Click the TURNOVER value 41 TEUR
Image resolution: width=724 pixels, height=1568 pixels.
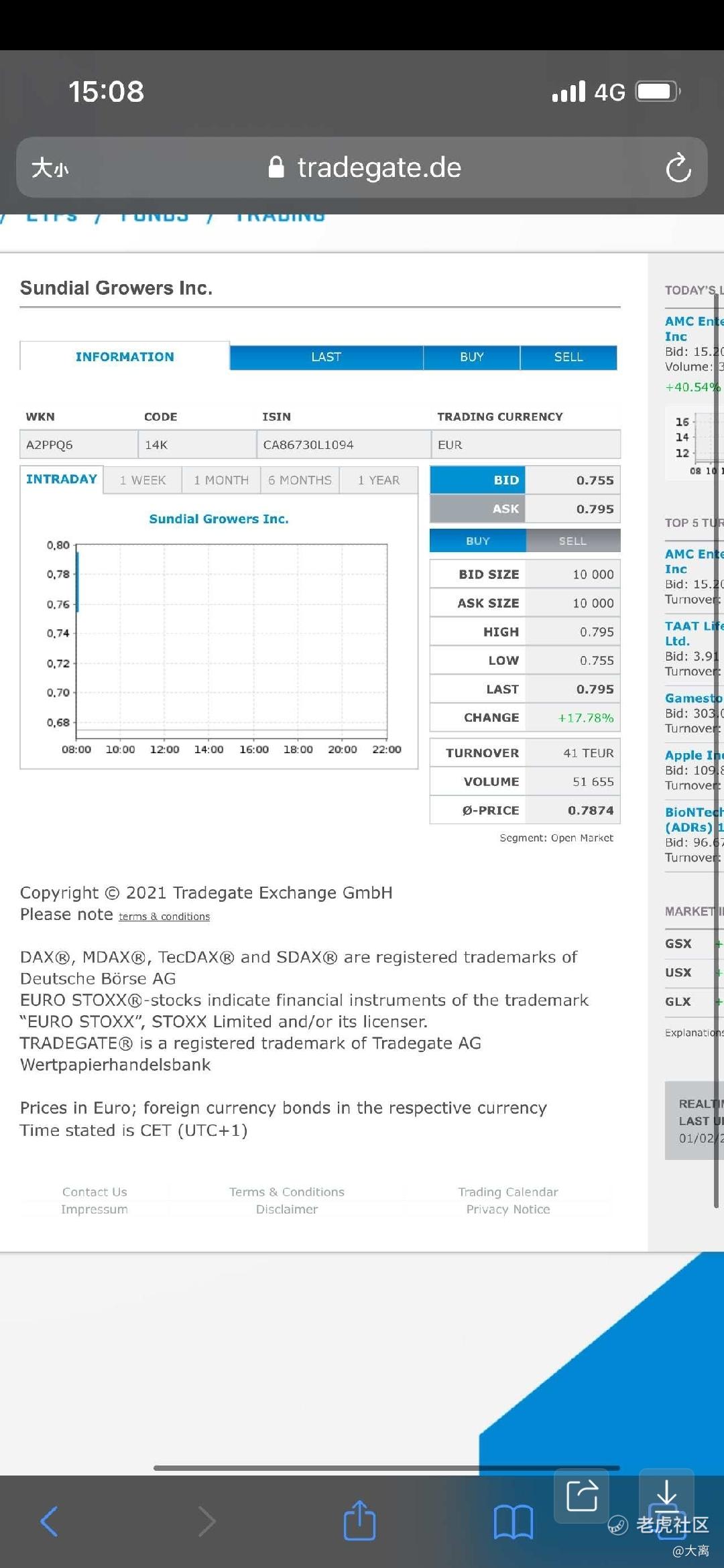(589, 753)
